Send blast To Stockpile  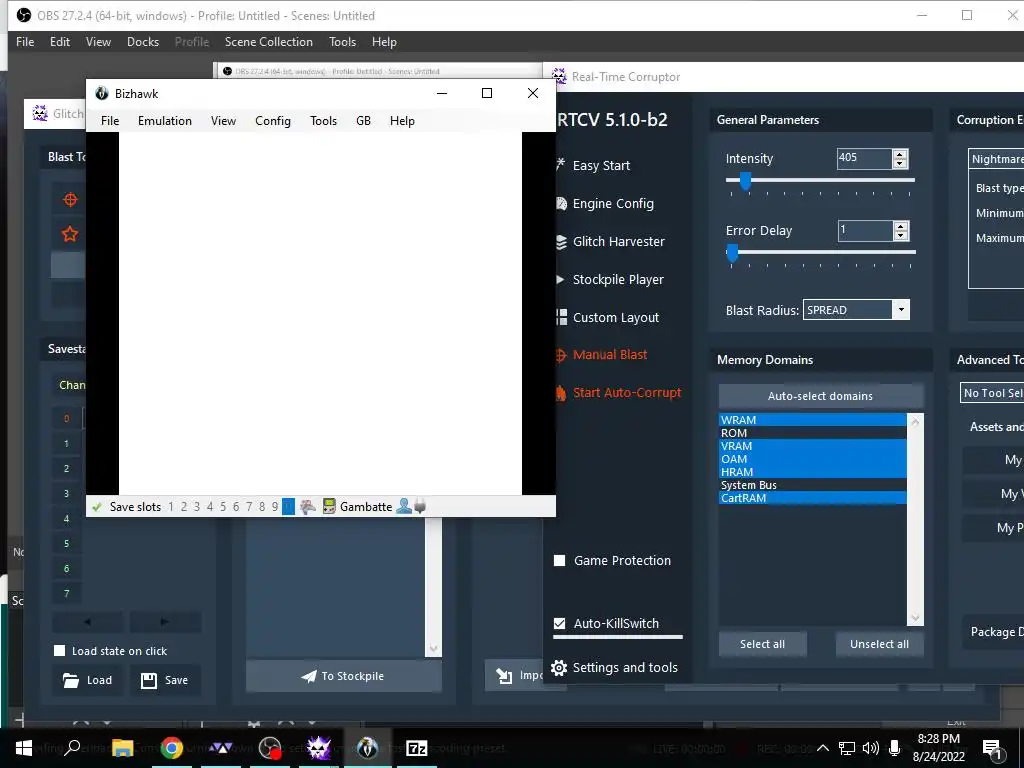click(344, 676)
